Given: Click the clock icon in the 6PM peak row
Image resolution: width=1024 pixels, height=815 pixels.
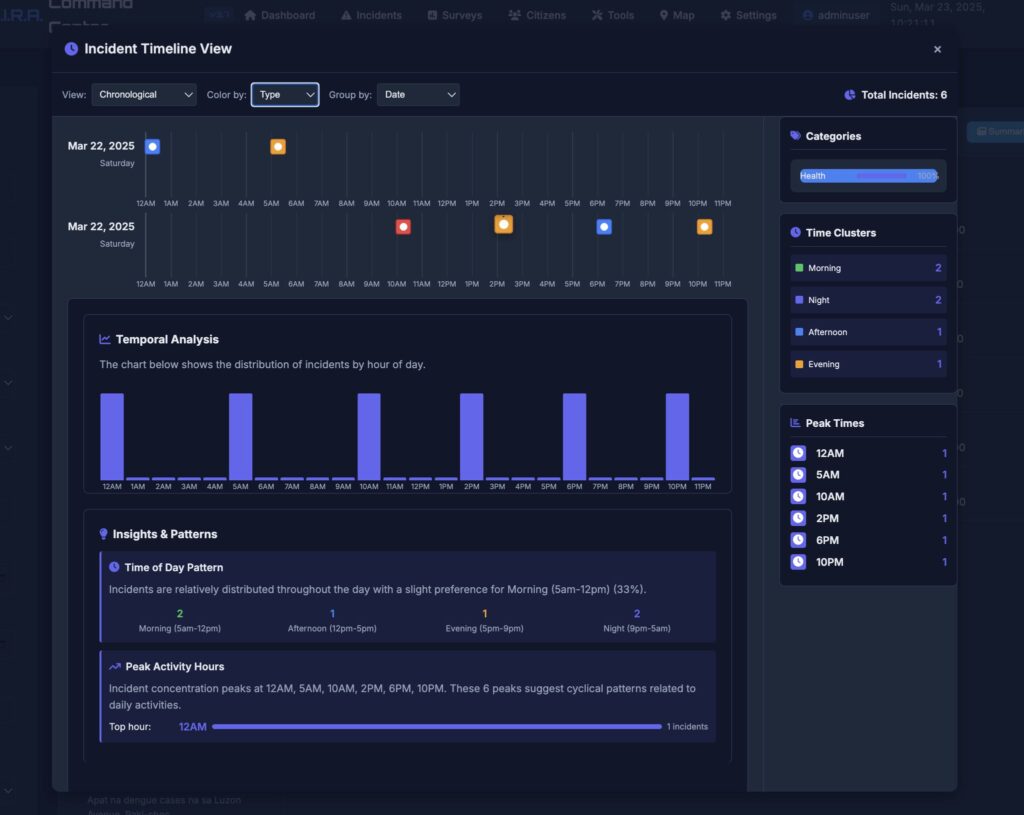Looking at the screenshot, I should pyautogui.click(x=798, y=540).
